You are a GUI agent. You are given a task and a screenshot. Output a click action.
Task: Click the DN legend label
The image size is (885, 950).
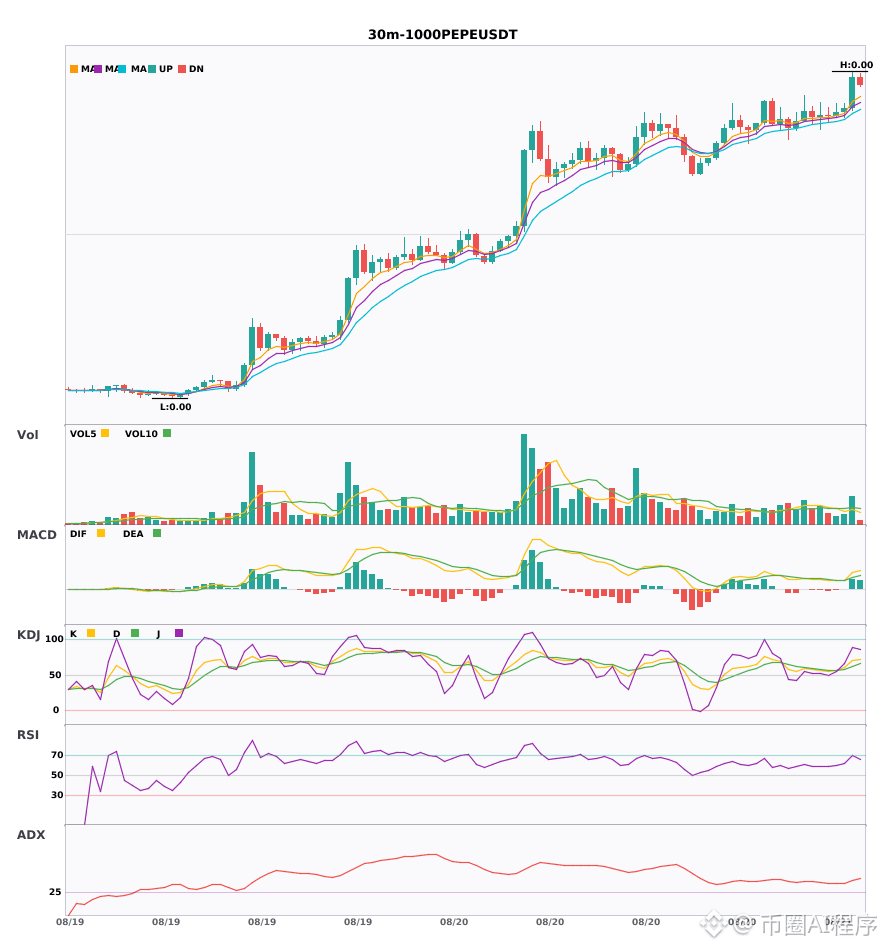click(196, 69)
